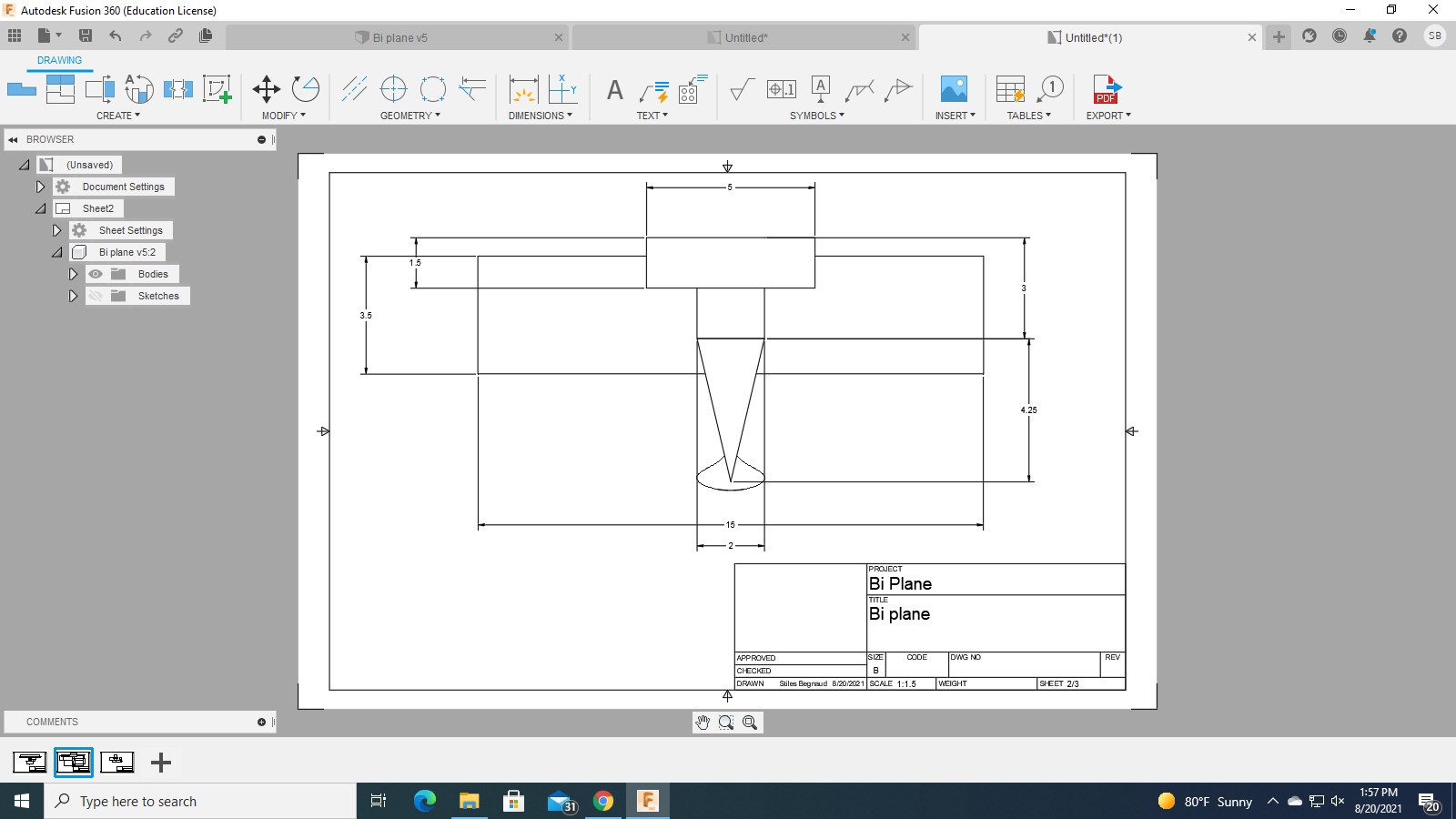
Task: Insert a Text annotation
Action: [x=614, y=90]
